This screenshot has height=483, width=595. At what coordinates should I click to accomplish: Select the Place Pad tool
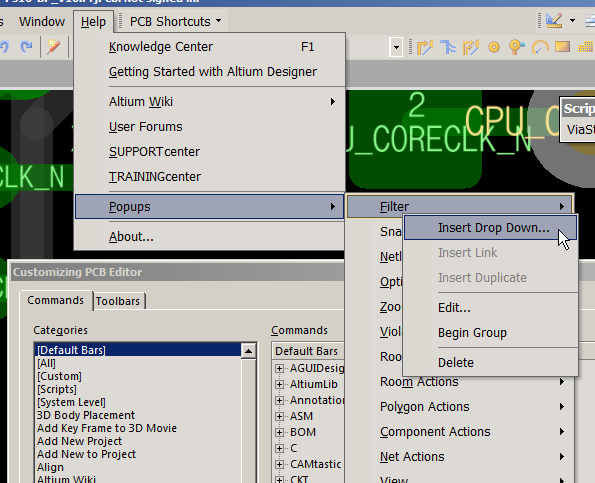pos(494,47)
